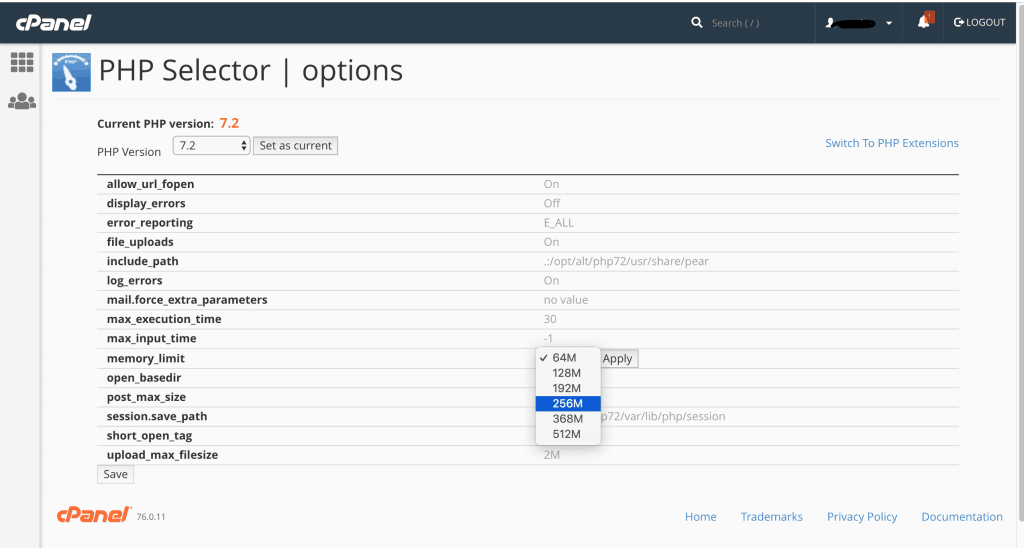Click the Apply button beside memory_limit
Screen dimensions: 1024x548
(618, 358)
